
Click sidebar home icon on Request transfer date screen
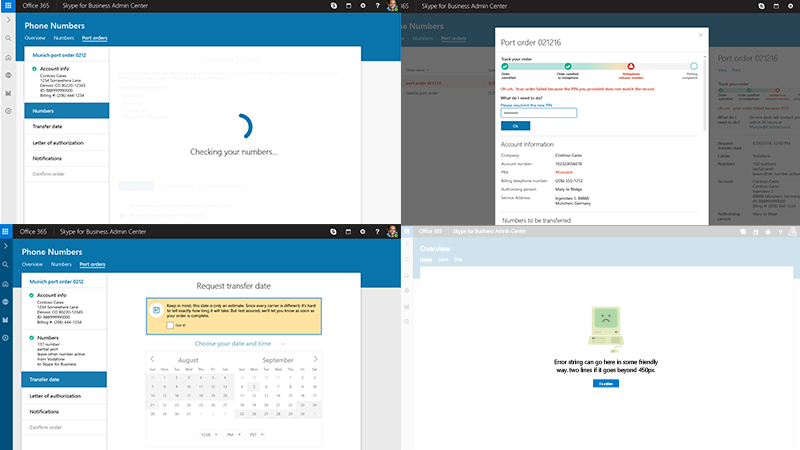6,284
